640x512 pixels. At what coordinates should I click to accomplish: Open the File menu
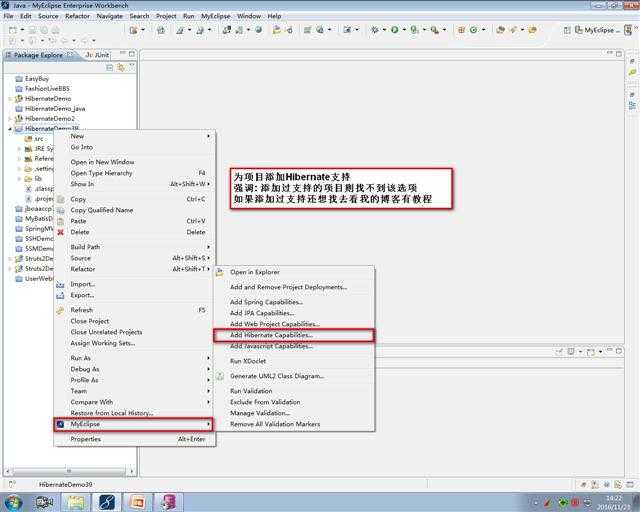pos(9,16)
